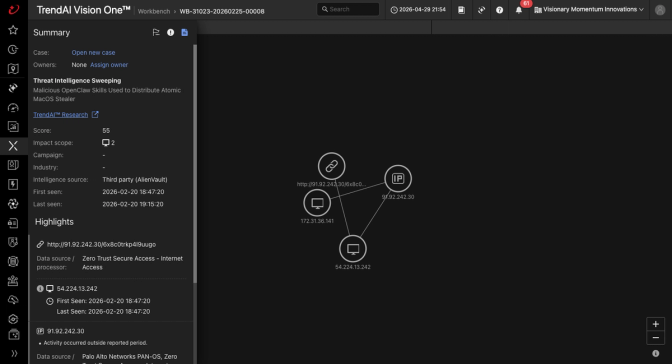
Task: Select the endpoint node 54.224.13.242 in graph
Action: 353,249
